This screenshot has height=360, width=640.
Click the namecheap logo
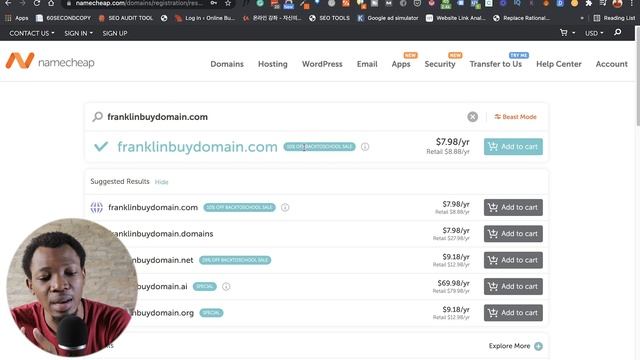[x=50, y=61]
